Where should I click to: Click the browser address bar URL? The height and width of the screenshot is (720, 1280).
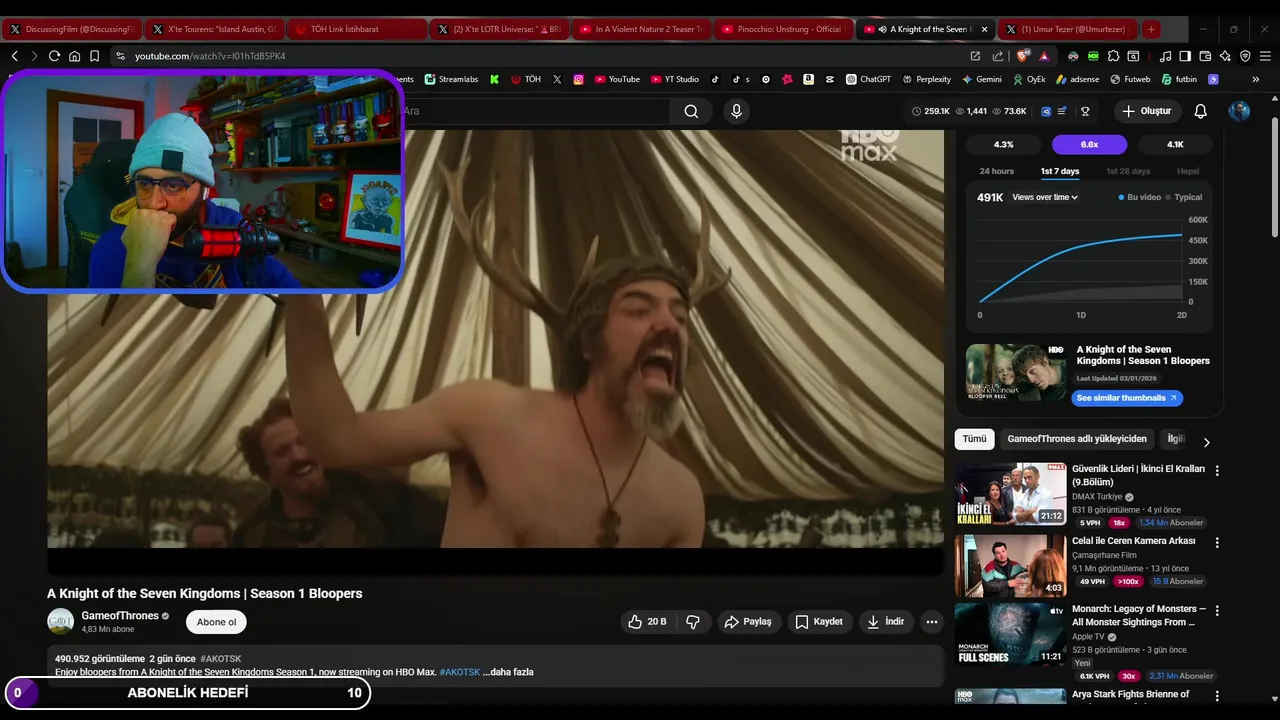210,56
